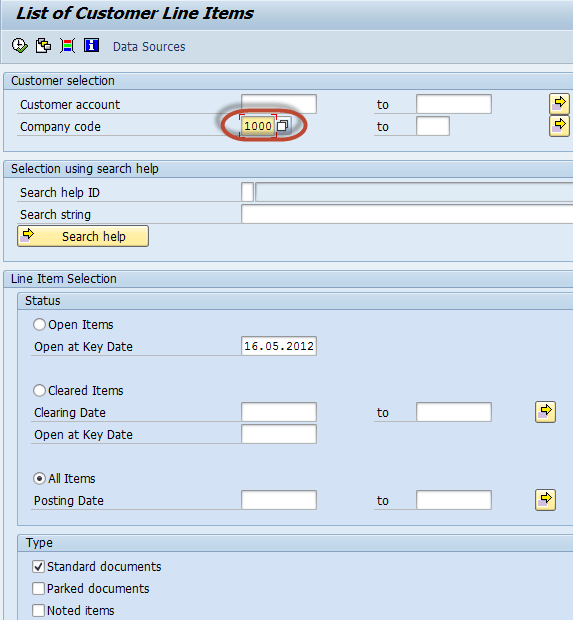573x620 pixels.
Task: Check the Noted items checkbox
Action: [38, 611]
